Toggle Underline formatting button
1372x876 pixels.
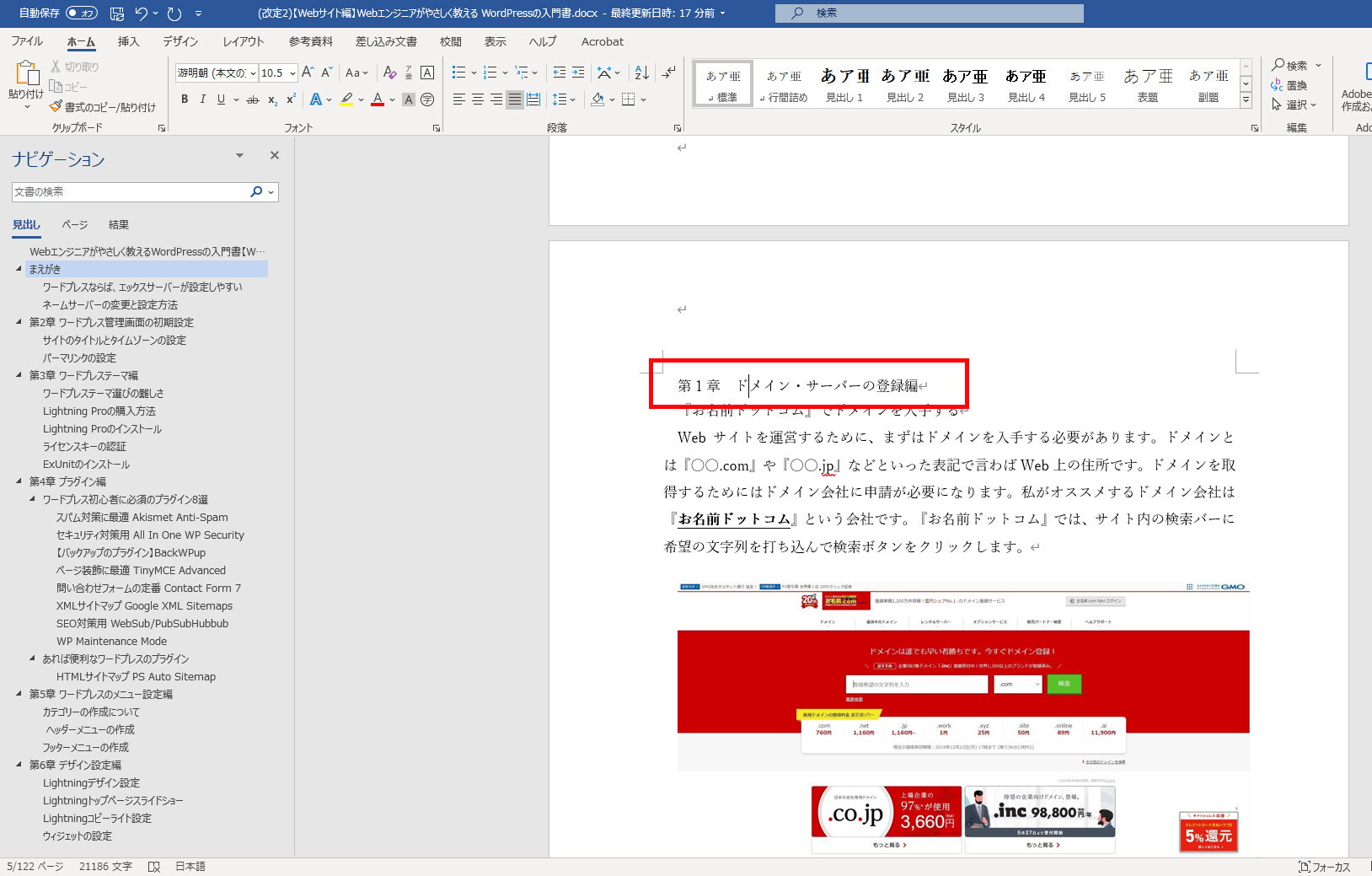click(x=221, y=99)
